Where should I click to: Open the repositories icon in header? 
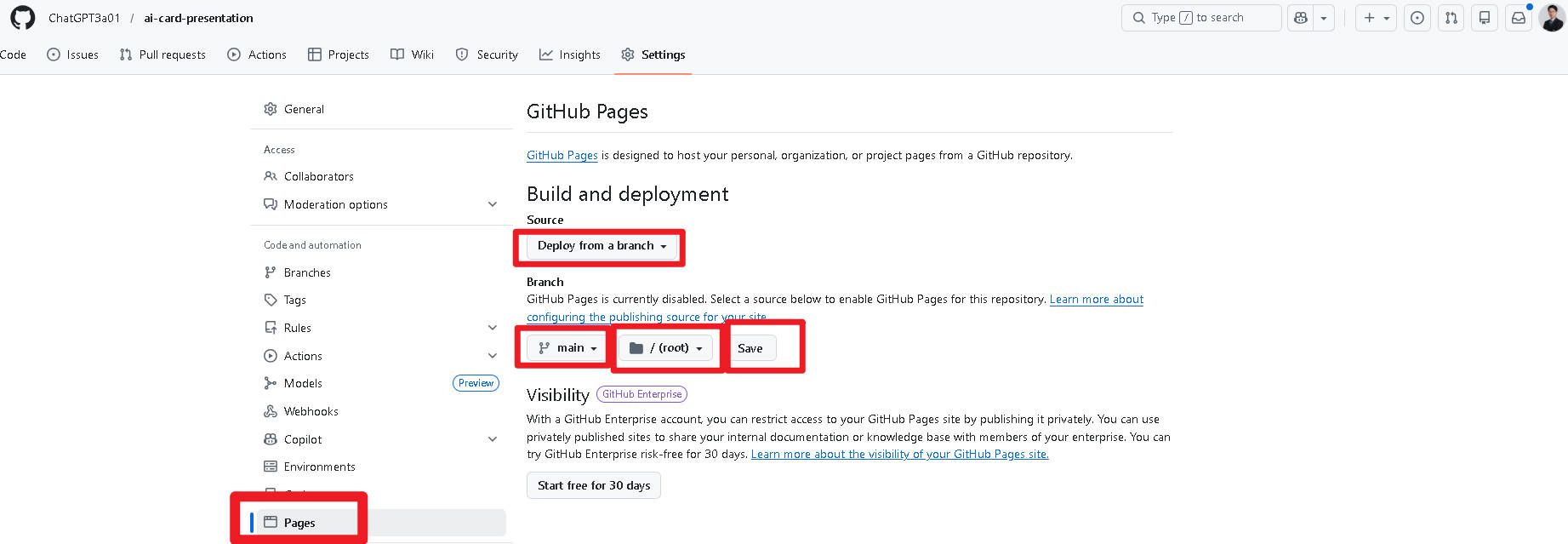coord(1485,18)
